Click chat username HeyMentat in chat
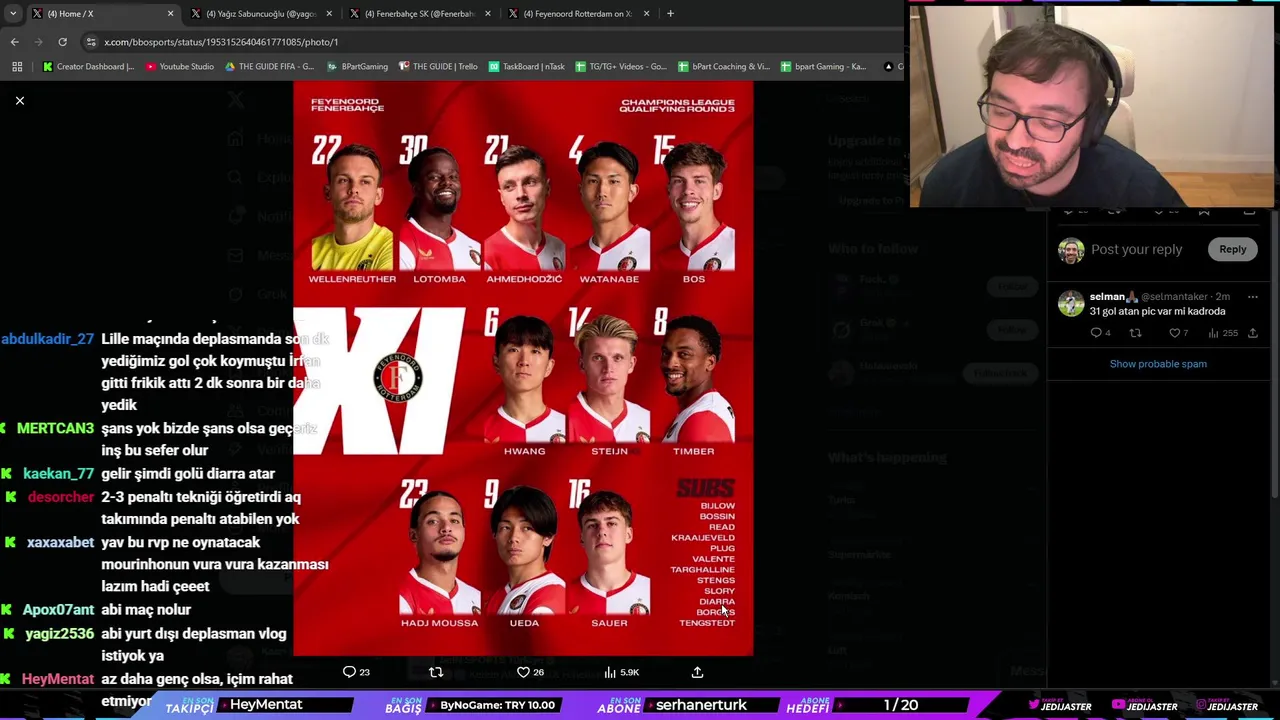Image resolution: width=1280 pixels, height=720 pixels. point(58,679)
